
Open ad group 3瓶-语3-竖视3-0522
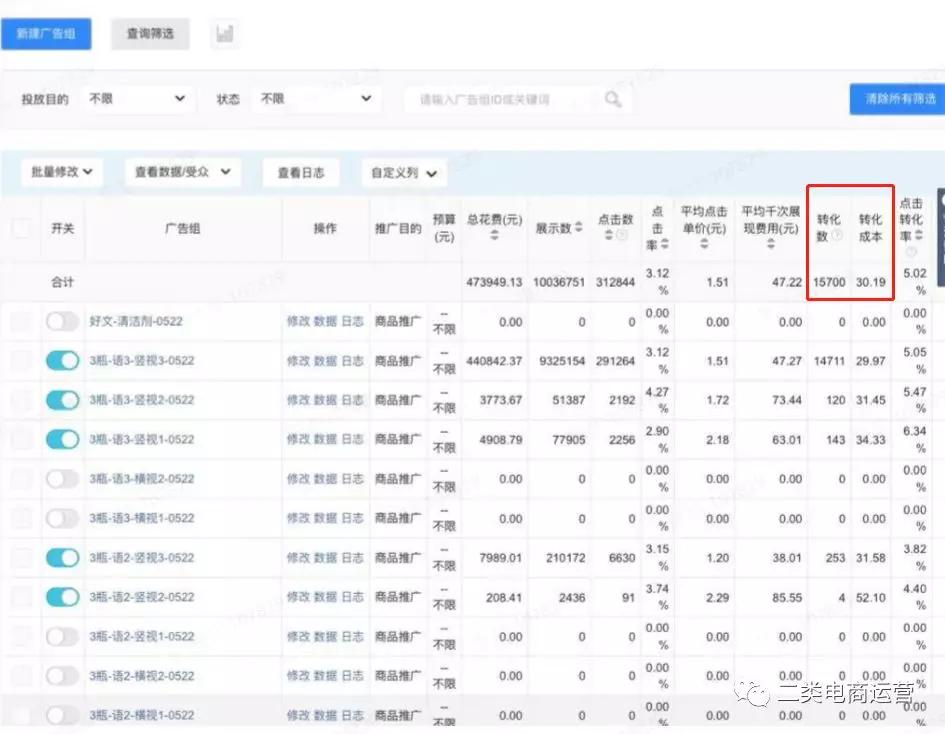click(x=142, y=361)
